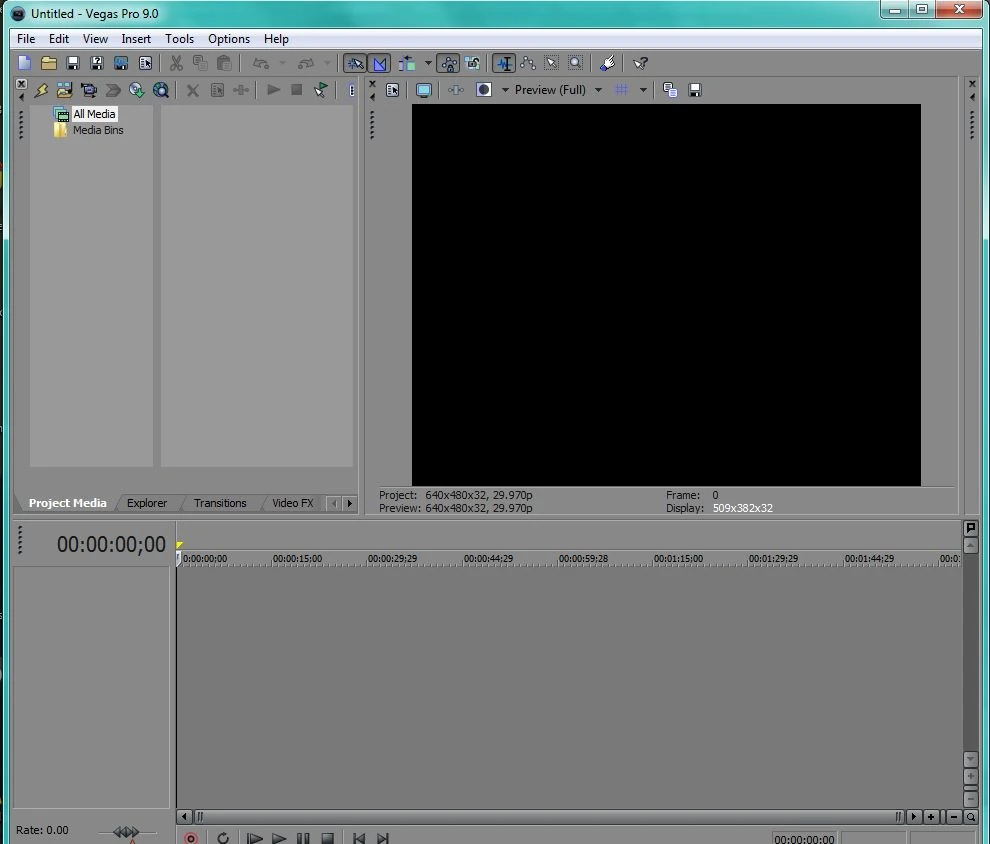Switch to the Explorer tab

(147, 503)
